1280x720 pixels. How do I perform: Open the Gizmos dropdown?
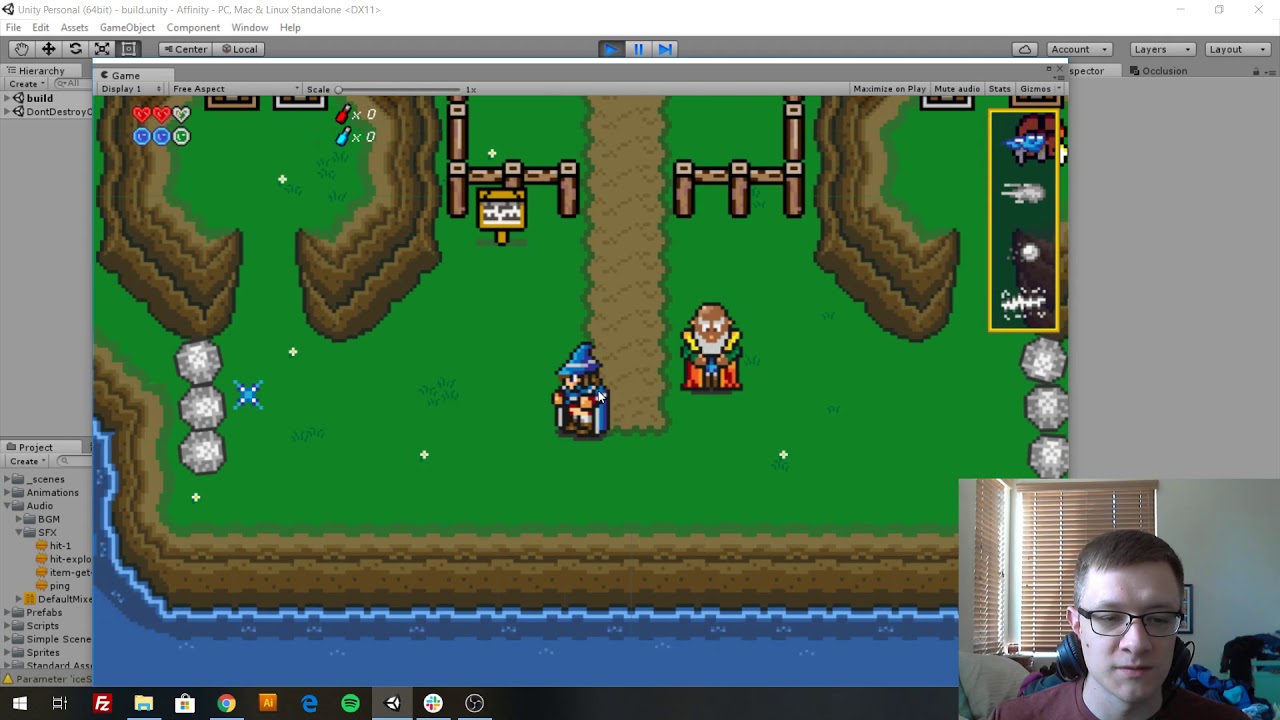tap(1039, 89)
